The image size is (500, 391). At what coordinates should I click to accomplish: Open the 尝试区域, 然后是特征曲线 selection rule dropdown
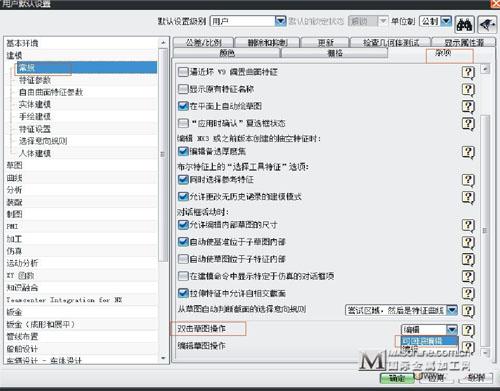[452, 311]
